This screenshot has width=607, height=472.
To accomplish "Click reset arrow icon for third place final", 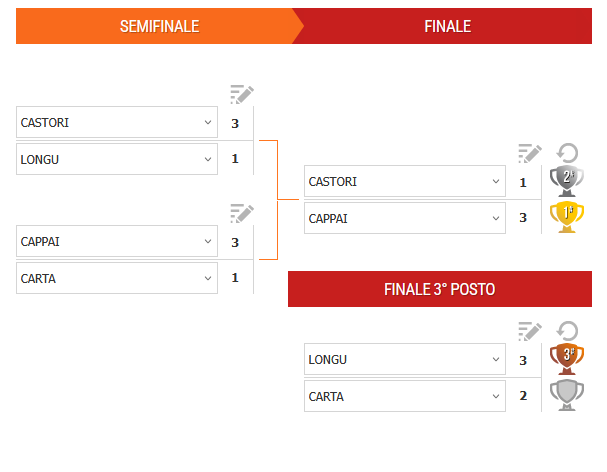I will click(567, 331).
